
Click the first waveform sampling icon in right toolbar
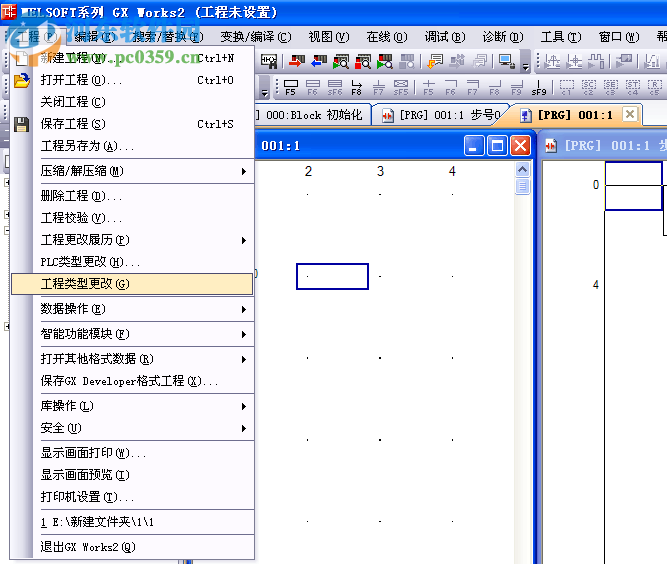552,61
